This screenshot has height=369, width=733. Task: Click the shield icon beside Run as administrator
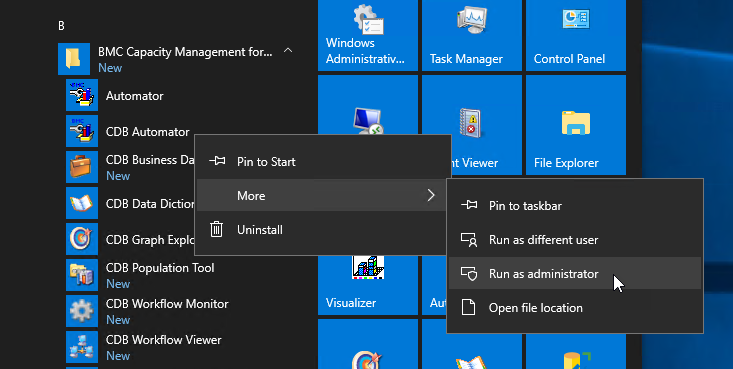pos(469,274)
